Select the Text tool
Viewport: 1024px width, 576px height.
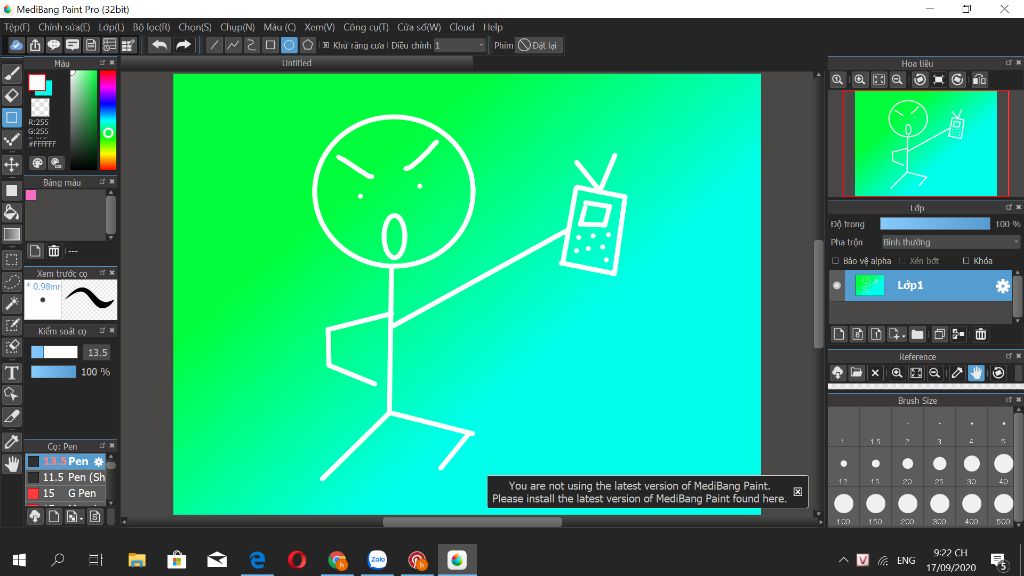pos(12,373)
